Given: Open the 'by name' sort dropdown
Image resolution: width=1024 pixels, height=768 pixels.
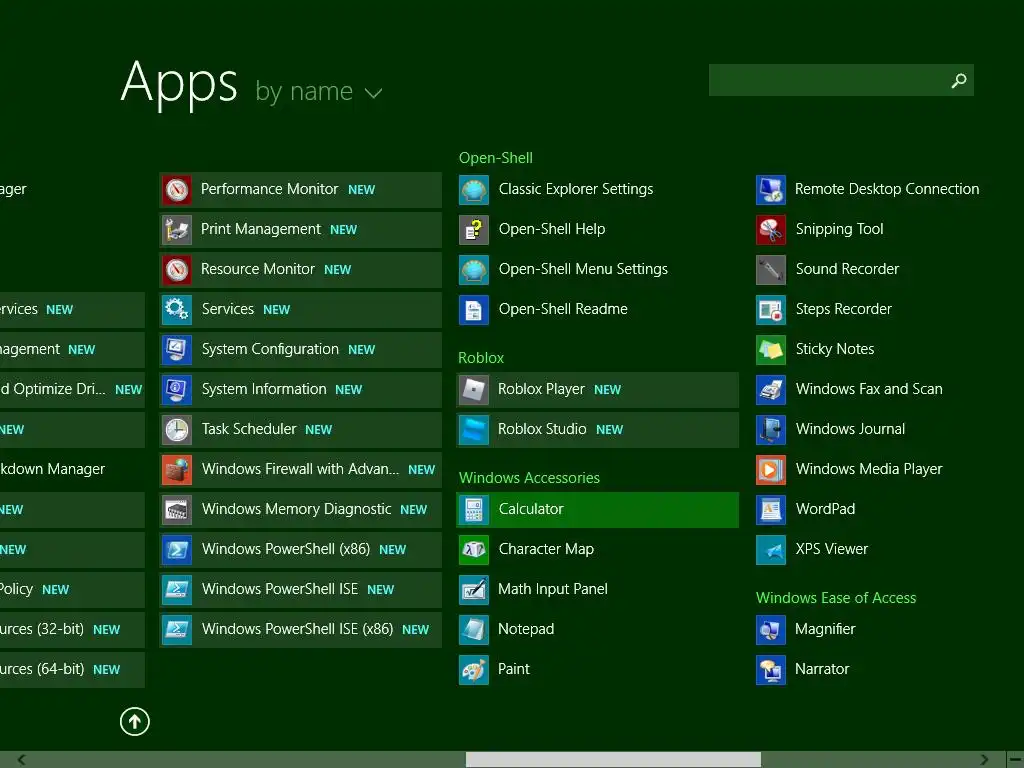Looking at the screenshot, I should [318, 91].
